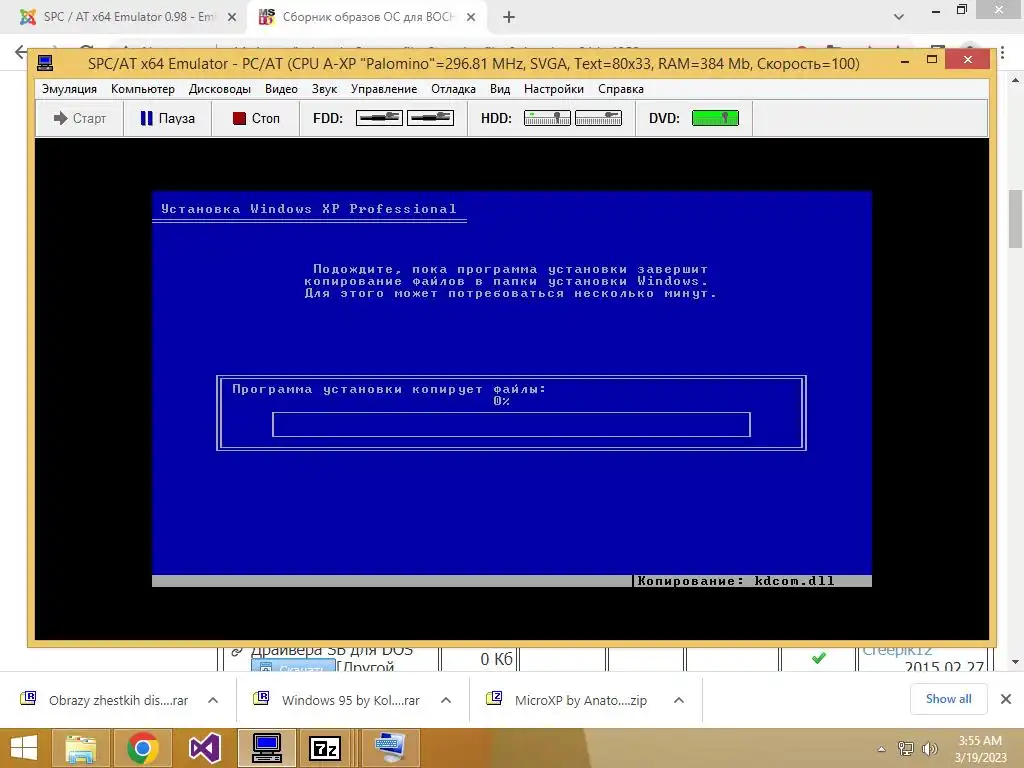The width and height of the screenshot is (1024, 768).
Task: Click the volume speaker tray icon
Action: [929, 749]
